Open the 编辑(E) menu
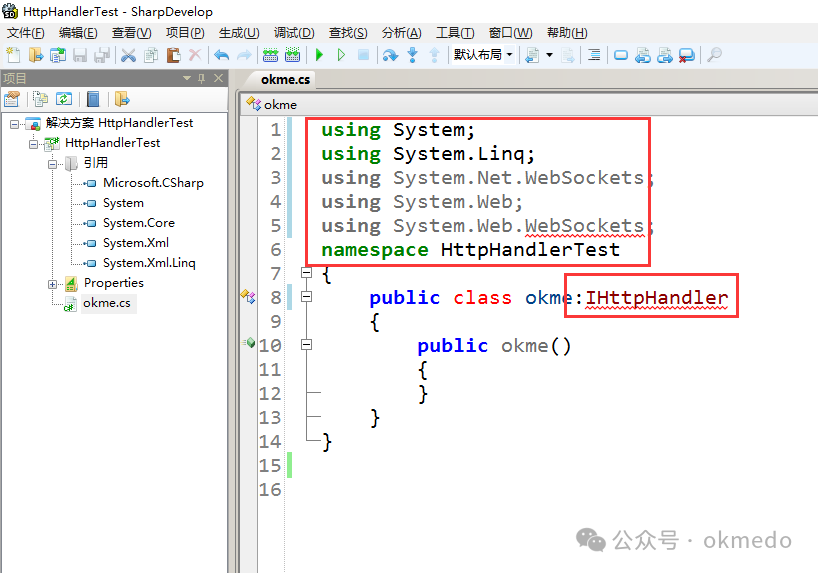Viewport: 818px width, 573px height. point(78,33)
